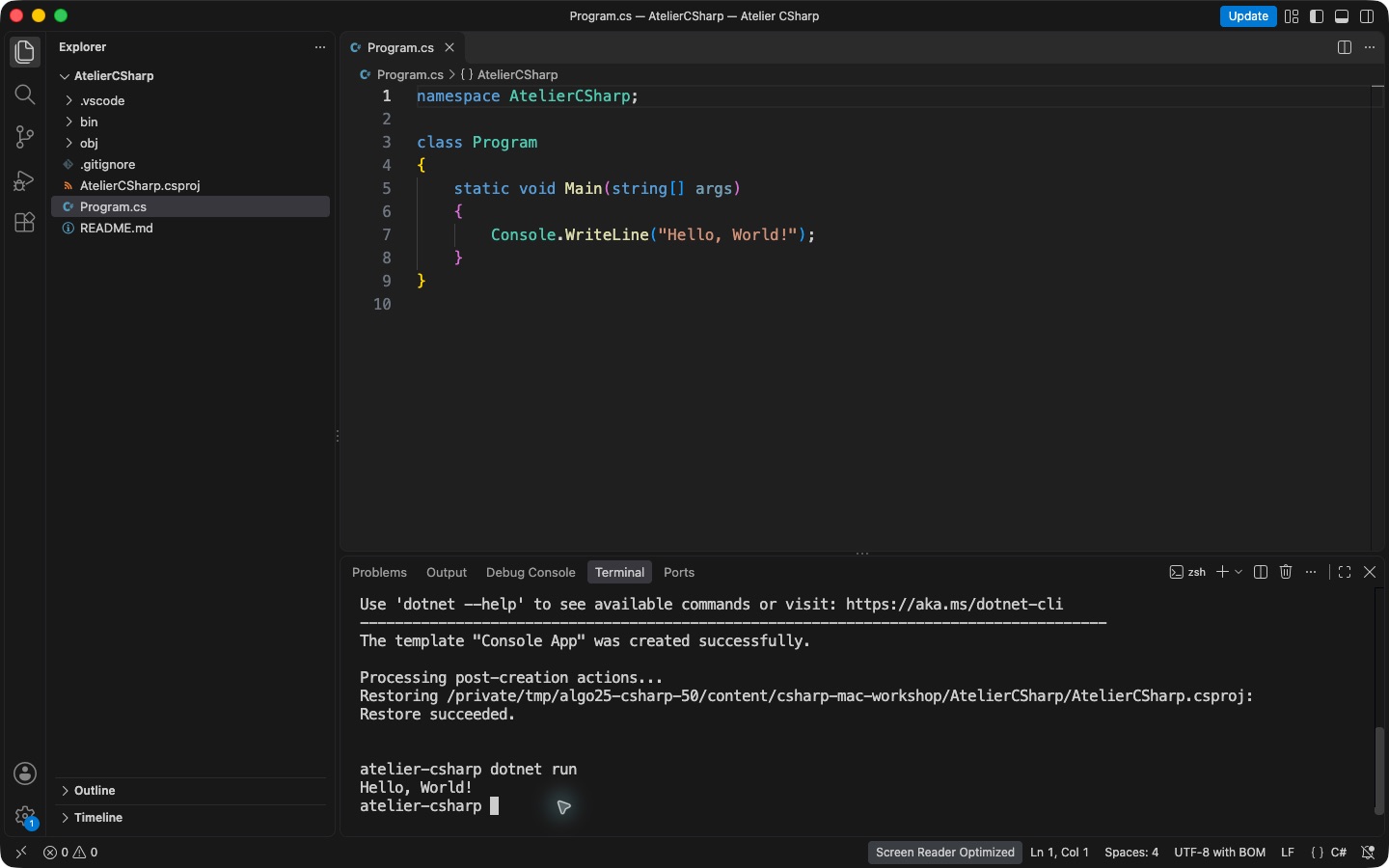Close the terminal panel with X
1389x868 pixels.
pyautogui.click(x=1370, y=572)
